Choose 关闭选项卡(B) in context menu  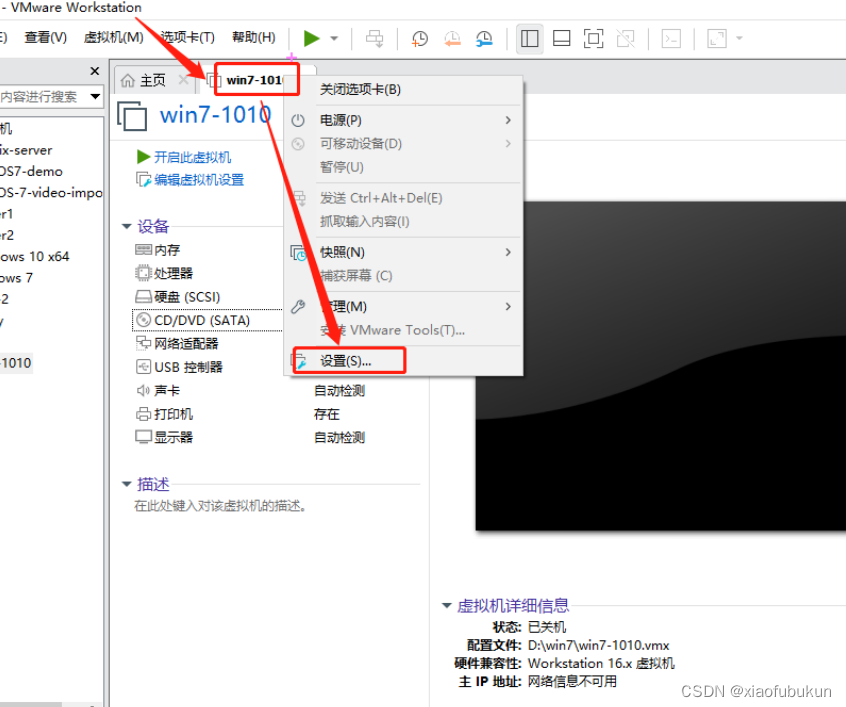(405, 89)
